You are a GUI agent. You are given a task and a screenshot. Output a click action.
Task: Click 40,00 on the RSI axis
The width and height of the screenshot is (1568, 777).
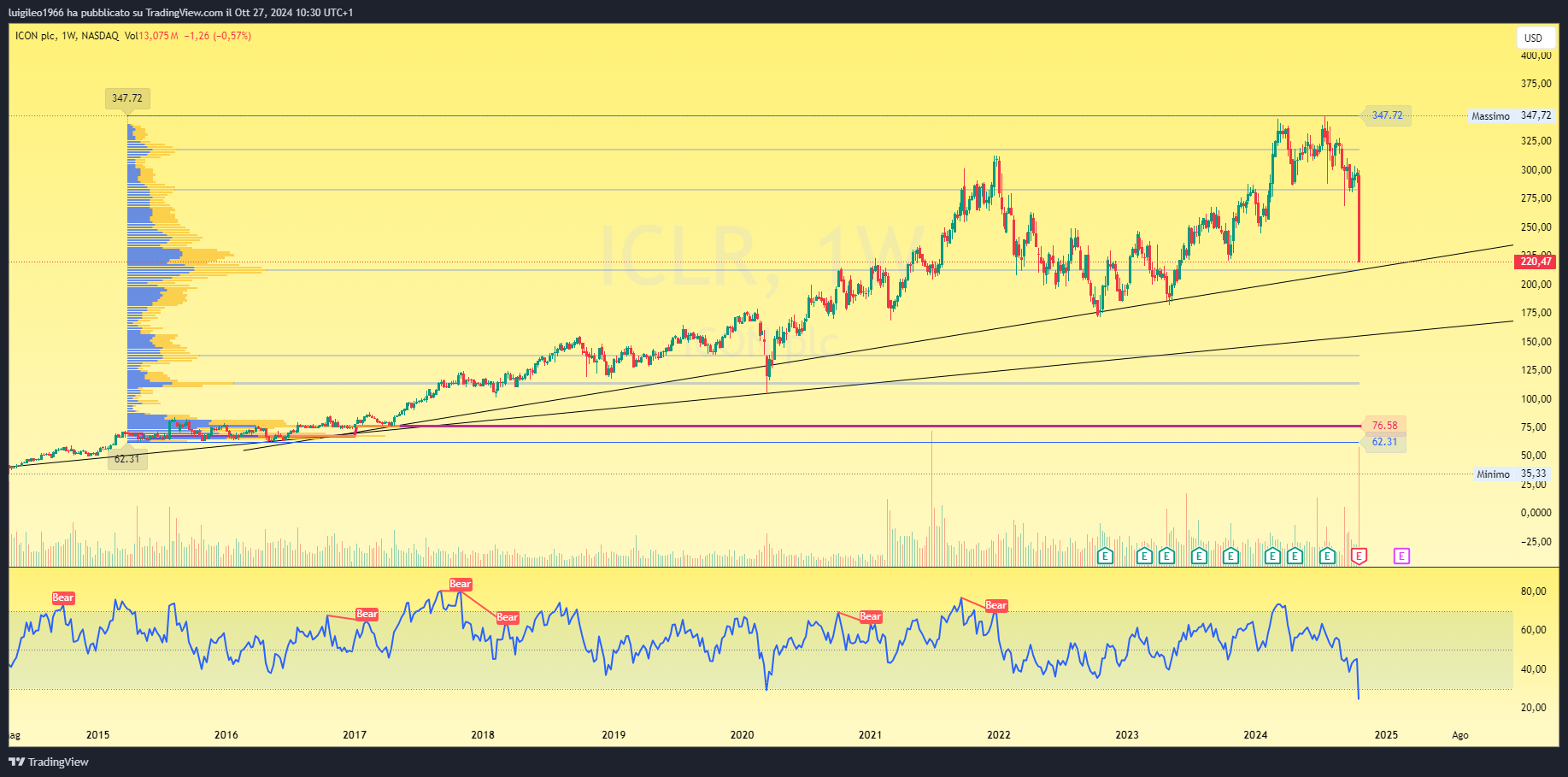pyautogui.click(x=1533, y=669)
